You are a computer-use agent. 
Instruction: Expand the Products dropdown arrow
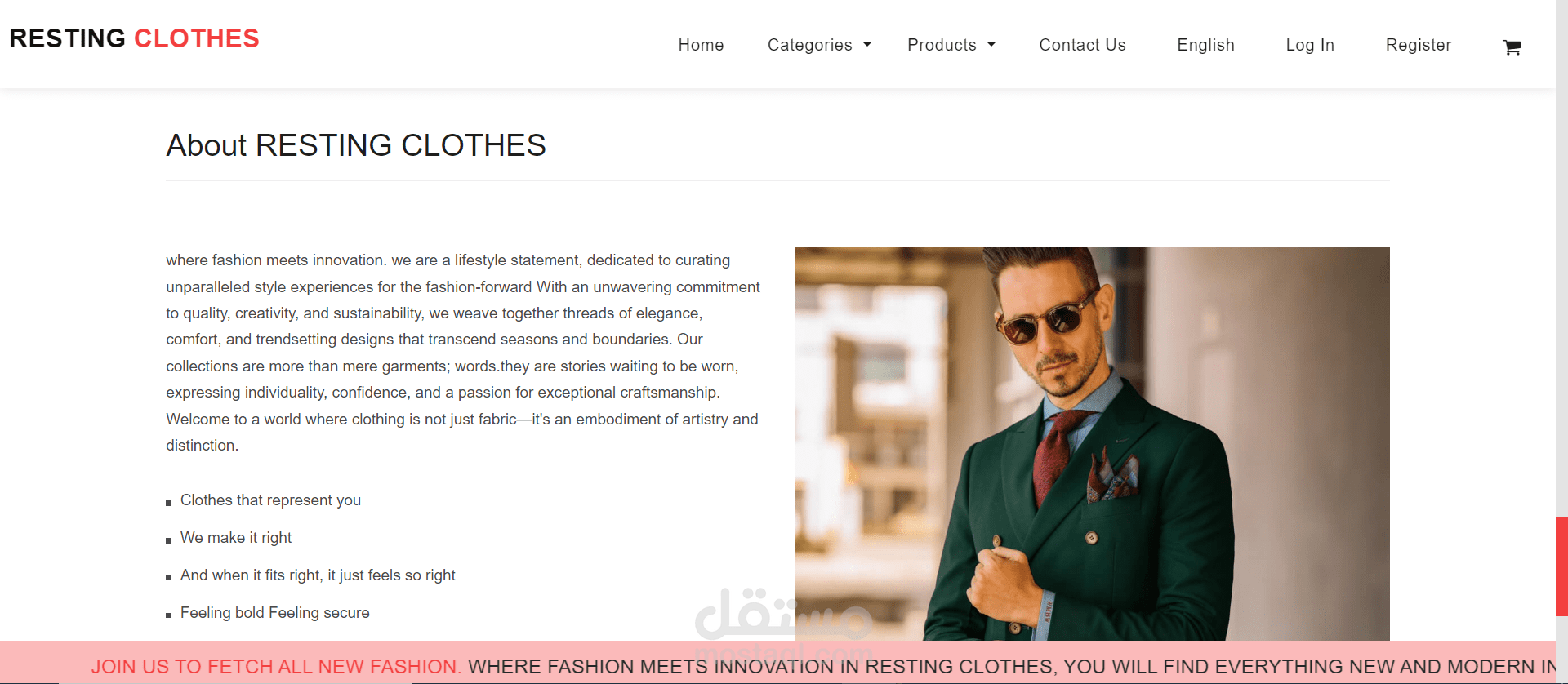pyautogui.click(x=991, y=44)
